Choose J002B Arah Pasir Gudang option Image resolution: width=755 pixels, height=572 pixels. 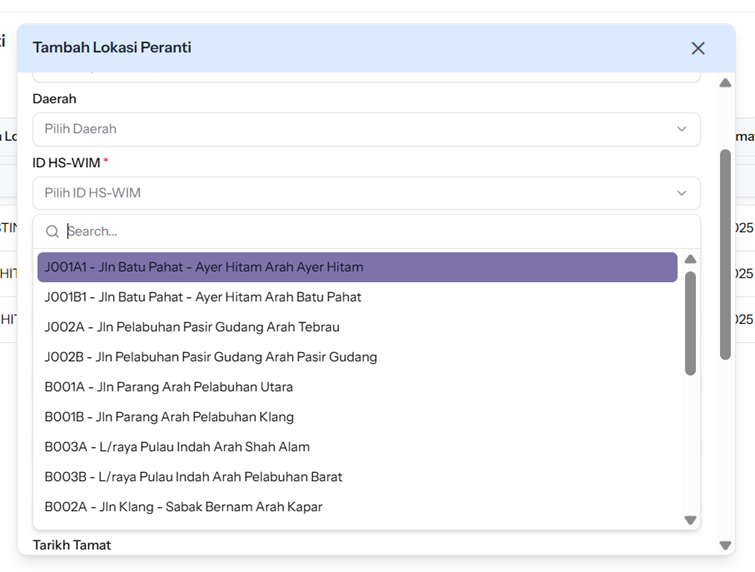point(357,357)
